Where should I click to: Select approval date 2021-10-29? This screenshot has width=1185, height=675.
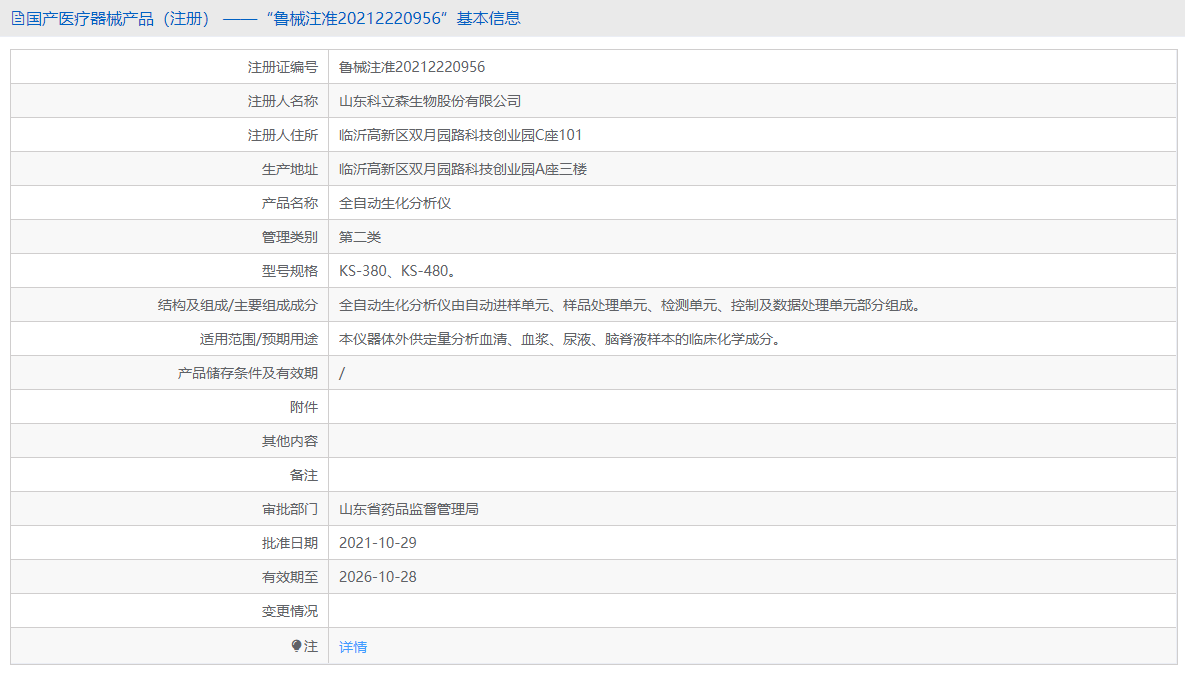pos(377,543)
